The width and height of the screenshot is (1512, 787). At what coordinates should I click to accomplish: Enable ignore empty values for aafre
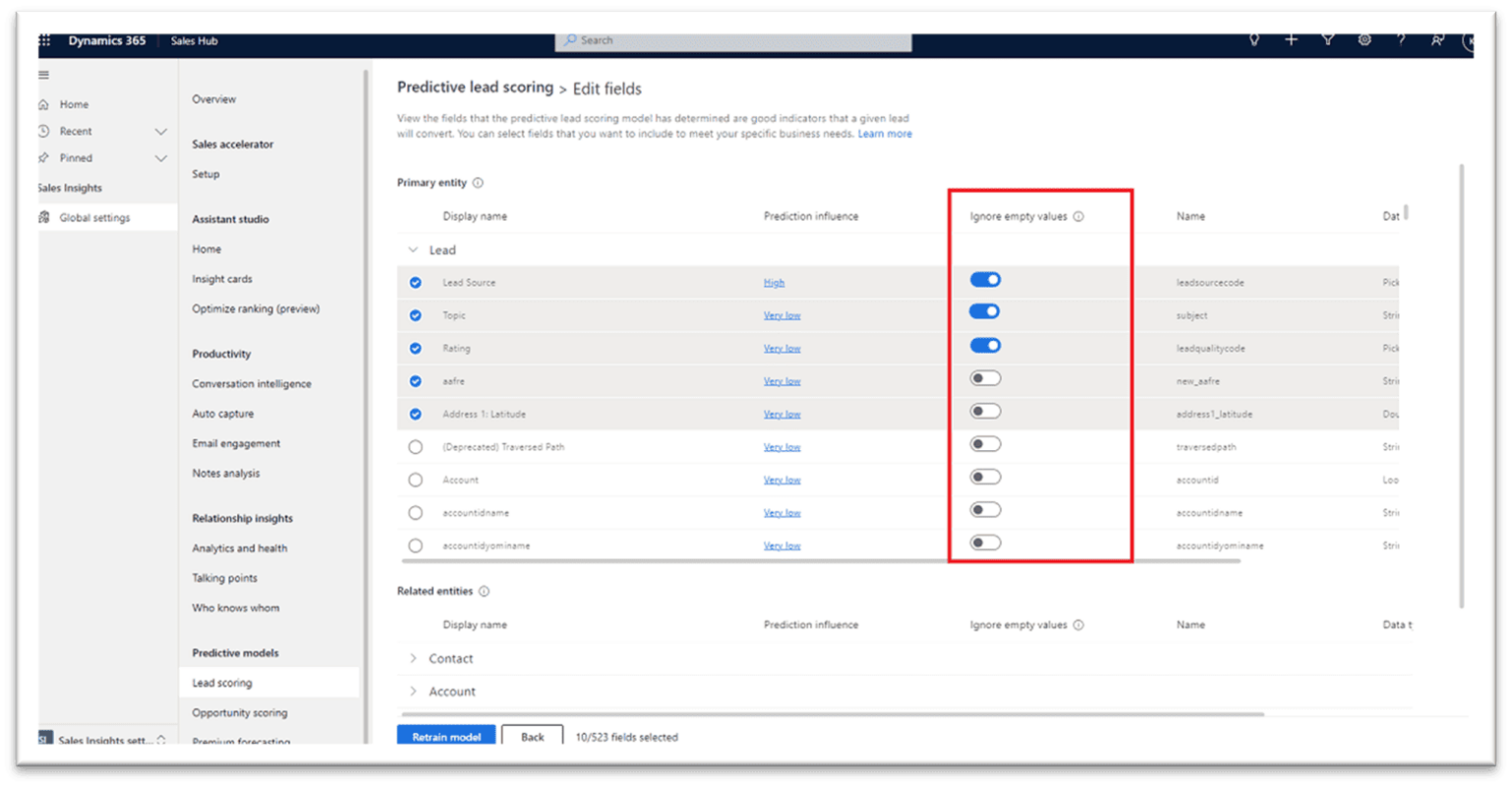pos(984,379)
